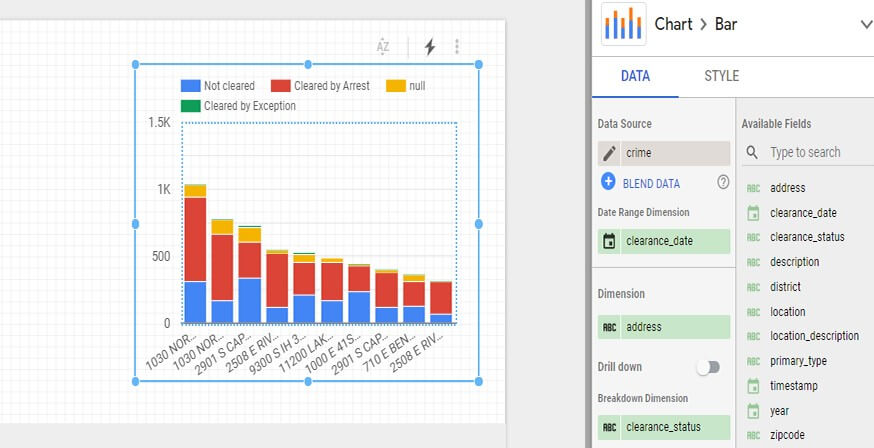Click the lightning bolt explore icon on chart
Image resolution: width=874 pixels, height=448 pixels.
click(x=429, y=47)
